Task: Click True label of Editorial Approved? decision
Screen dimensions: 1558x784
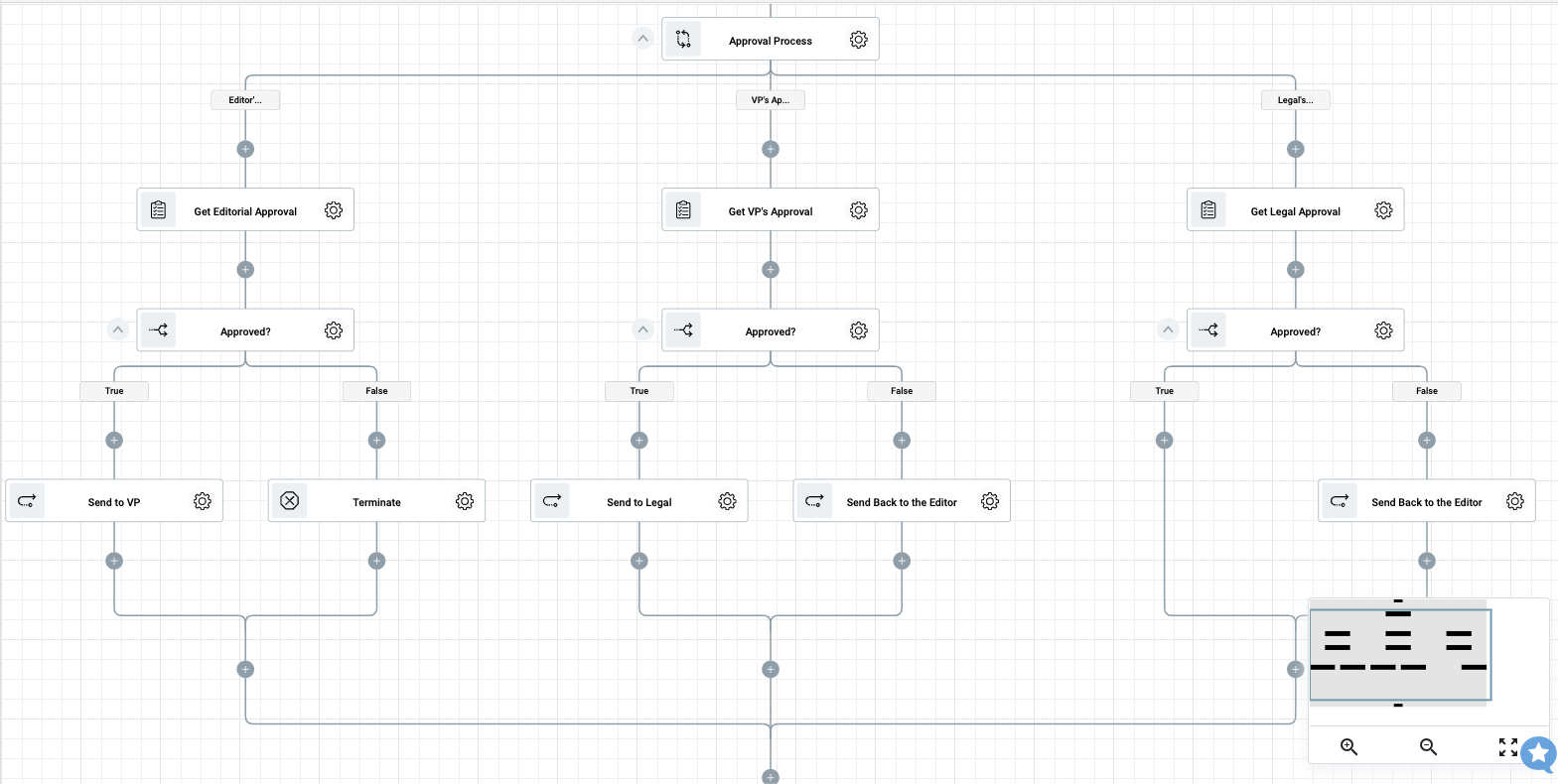Action: pos(114,391)
